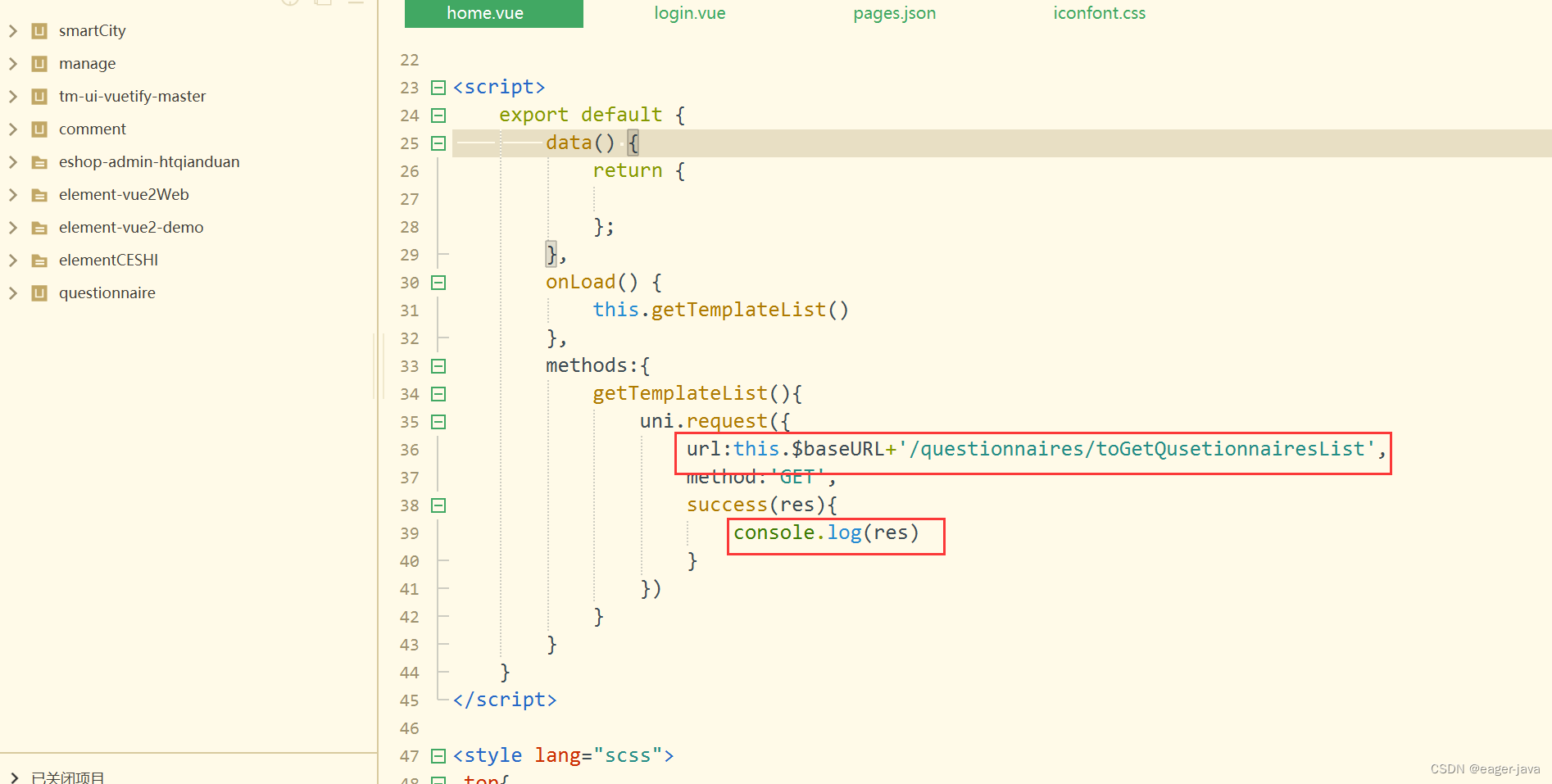Collapse the export default fold on line 24
Viewport: 1552px width, 784px height.
coord(438,116)
